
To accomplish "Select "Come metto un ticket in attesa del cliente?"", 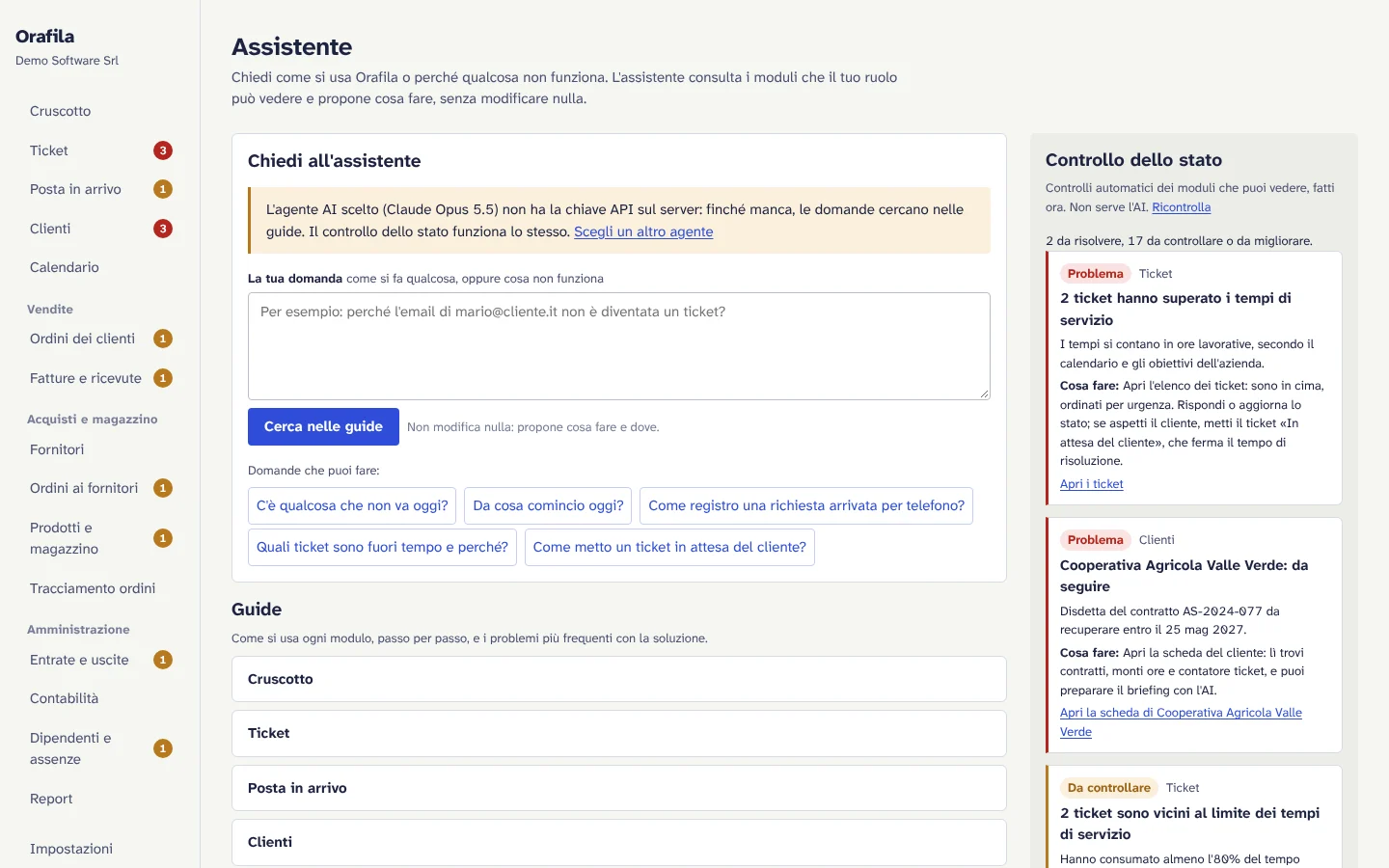I will coord(669,547).
